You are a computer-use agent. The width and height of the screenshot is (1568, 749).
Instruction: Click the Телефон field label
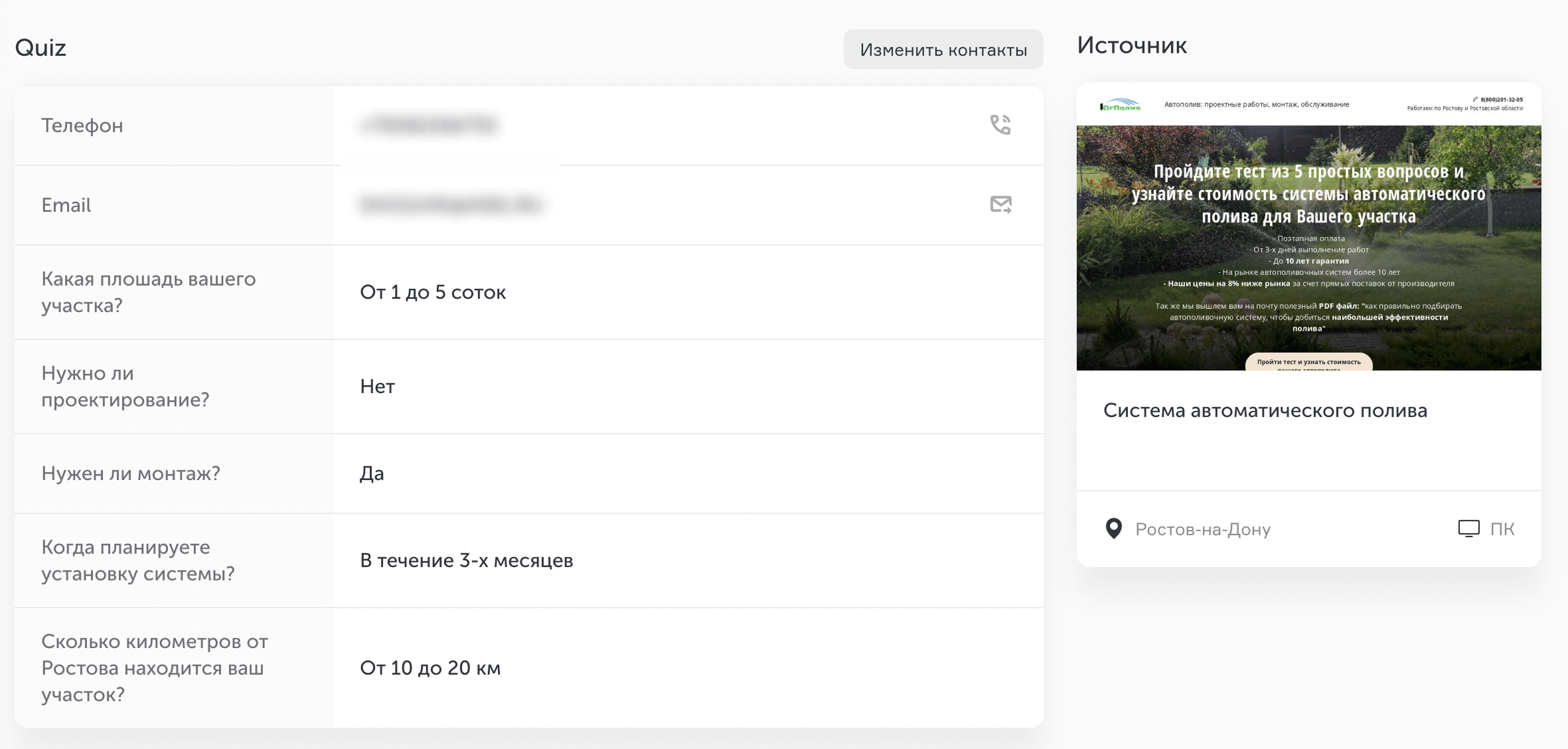82,125
